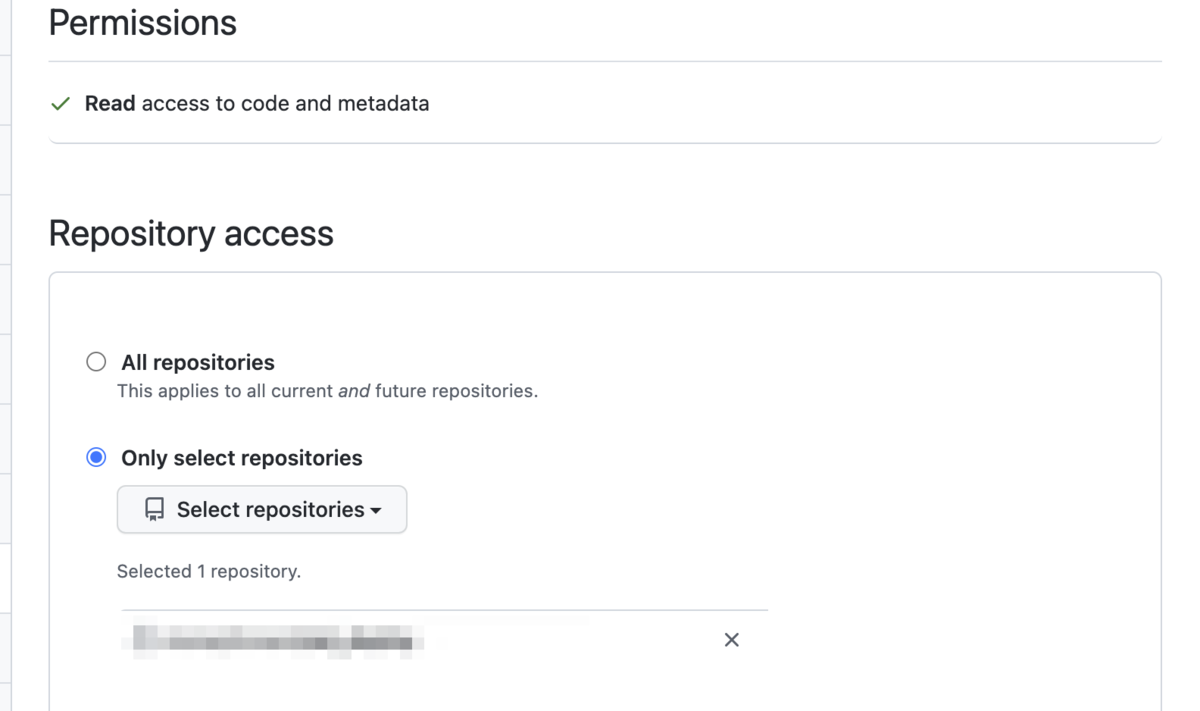The width and height of the screenshot is (1200, 711).
Task: Click the "All repositories" label text
Action: [198, 362]
